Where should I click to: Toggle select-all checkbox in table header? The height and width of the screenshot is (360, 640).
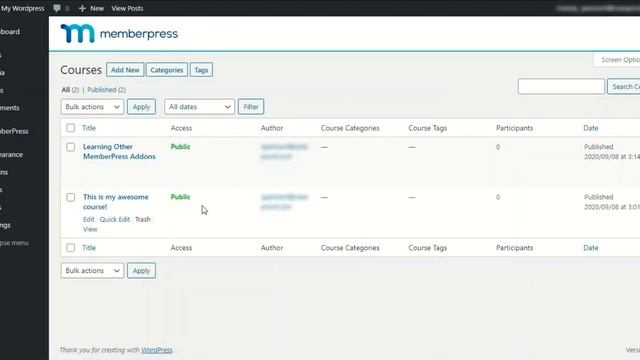click(71, 128)
